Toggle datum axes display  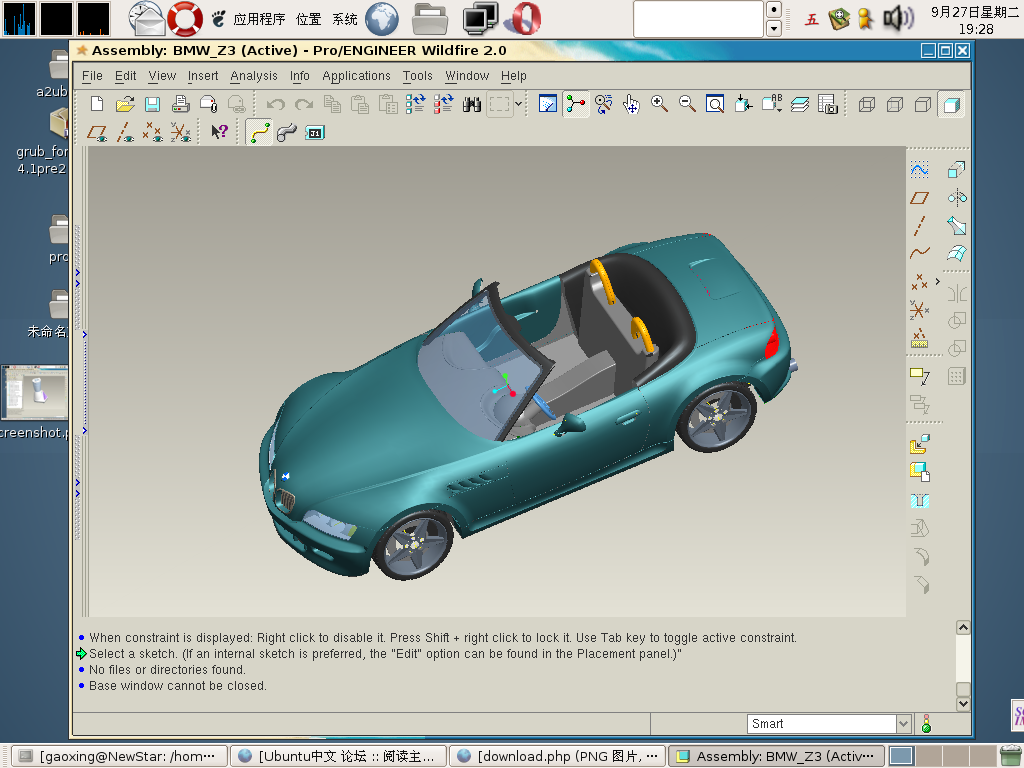[x=125, y=132]
